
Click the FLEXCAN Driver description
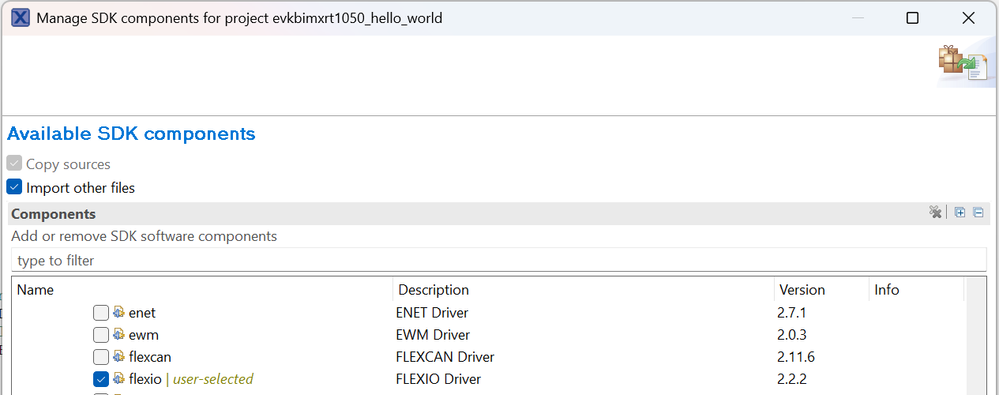point(445,357)
